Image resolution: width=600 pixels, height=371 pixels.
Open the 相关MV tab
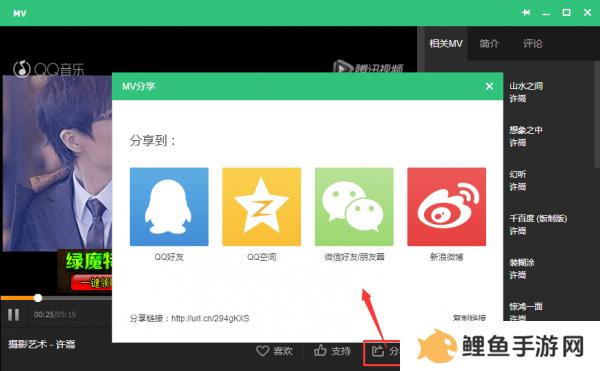[x=446, y=44]
